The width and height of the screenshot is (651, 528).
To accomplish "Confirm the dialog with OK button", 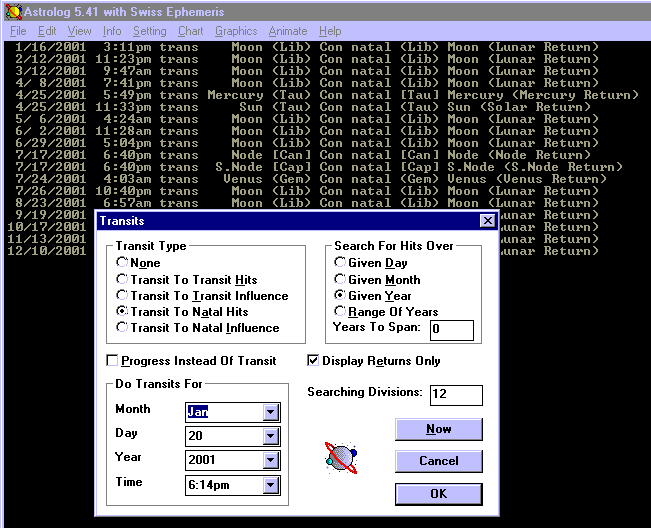I will [x=438, y=494].
